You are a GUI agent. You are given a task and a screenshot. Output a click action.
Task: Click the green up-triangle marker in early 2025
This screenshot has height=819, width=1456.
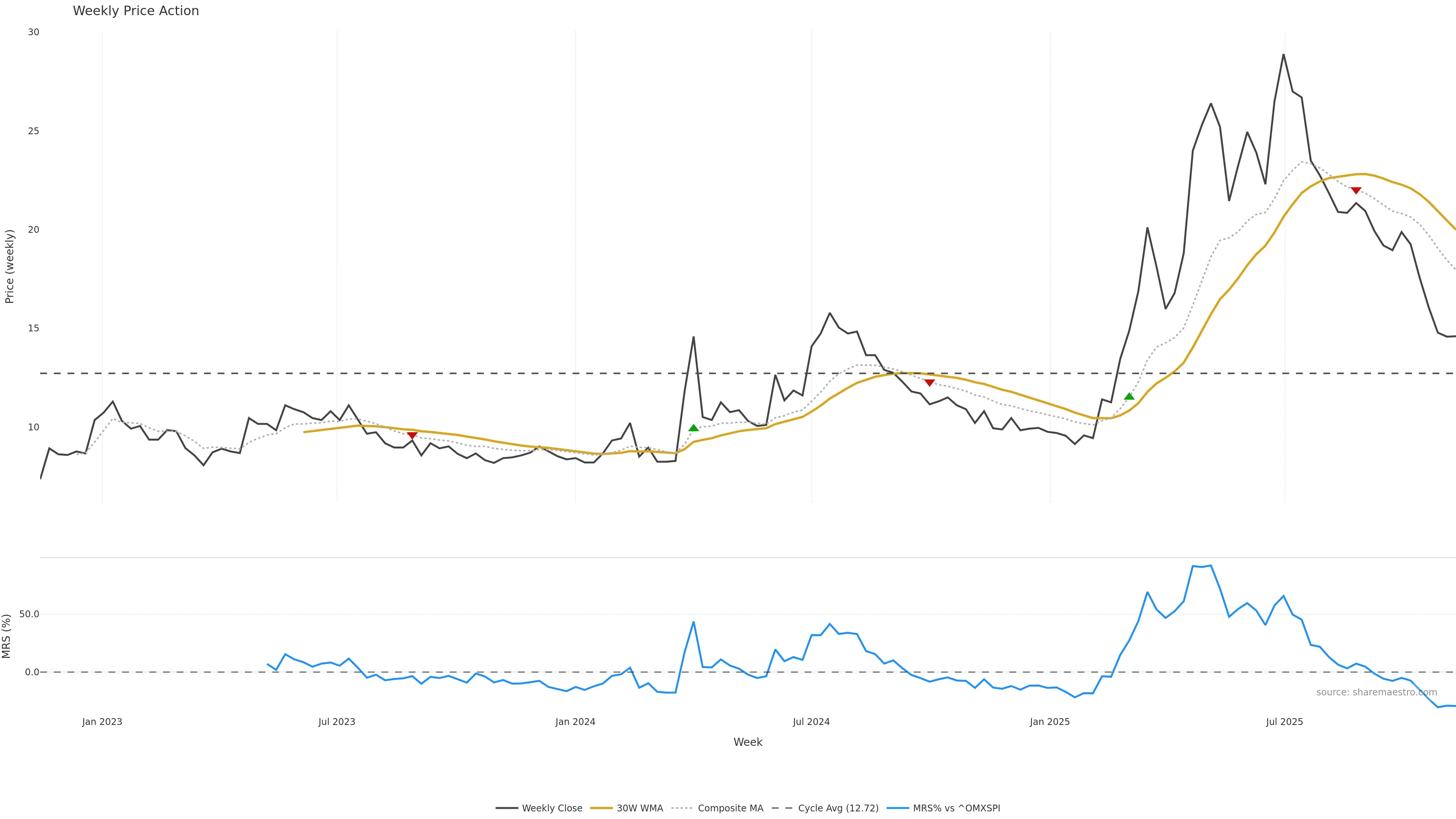pos(1129,396)
